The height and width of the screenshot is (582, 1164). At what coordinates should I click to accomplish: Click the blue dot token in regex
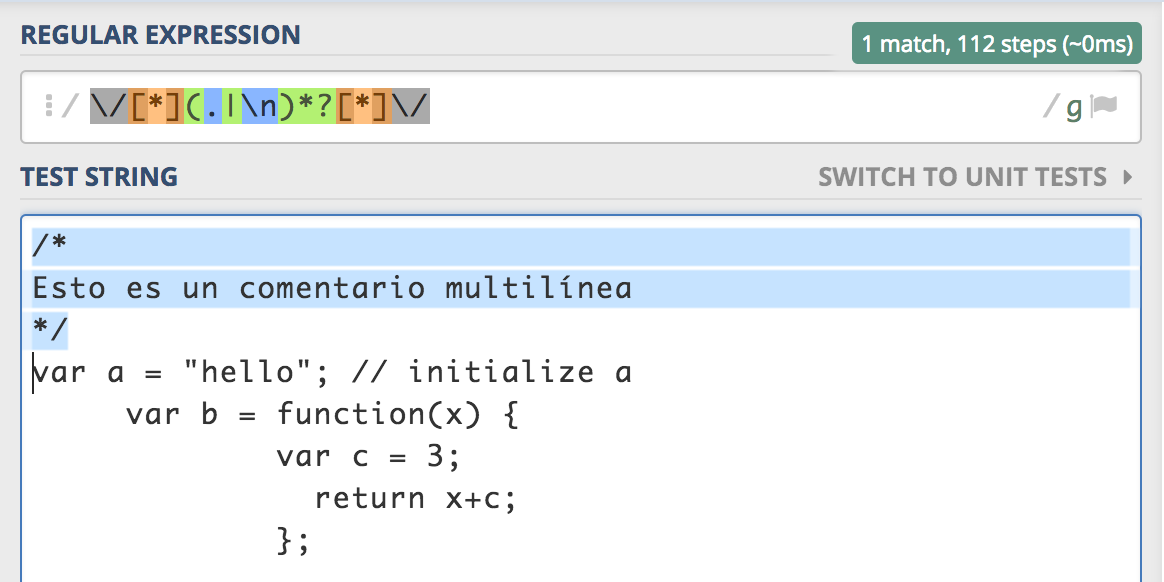(x=212, y=106)
